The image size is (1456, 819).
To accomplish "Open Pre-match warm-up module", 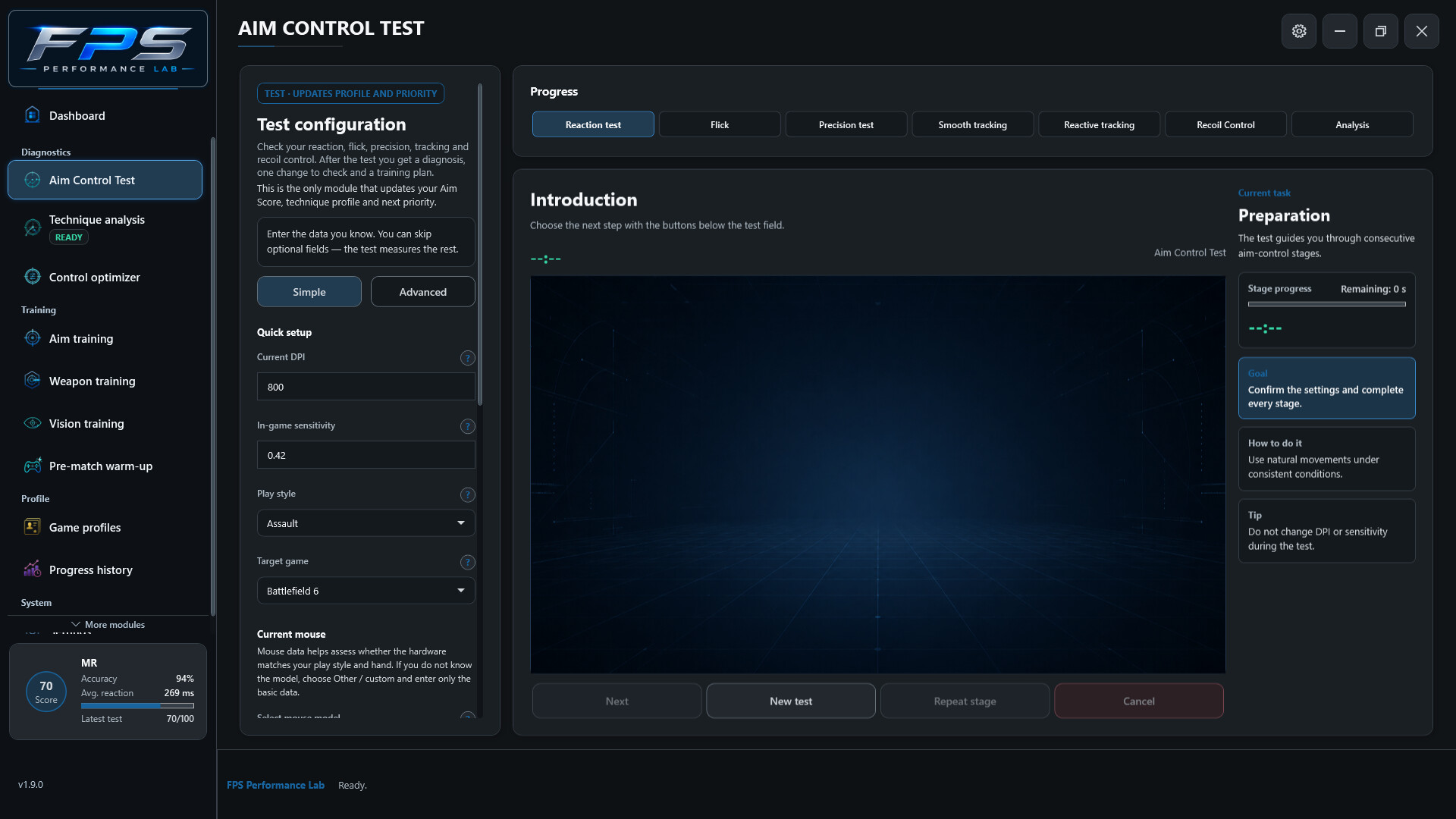I will point(105,466).
